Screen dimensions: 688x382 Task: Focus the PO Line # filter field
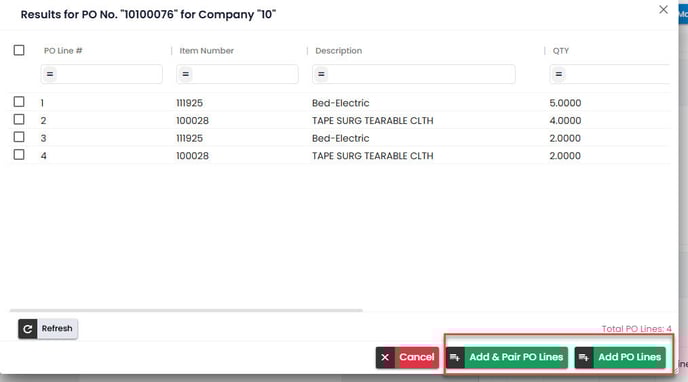101,74
